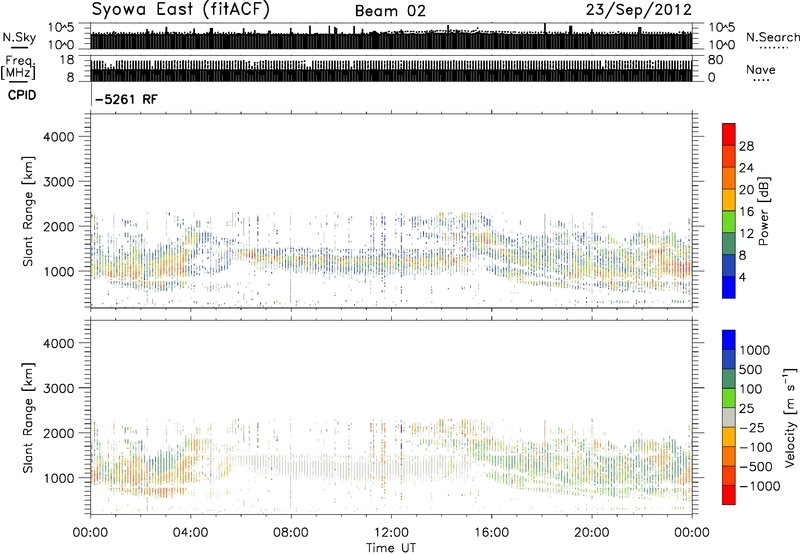The height and width of the screenshot is (554, 800).
Task: Click the date '23/Sep/2012'
Action: (638, 10)
